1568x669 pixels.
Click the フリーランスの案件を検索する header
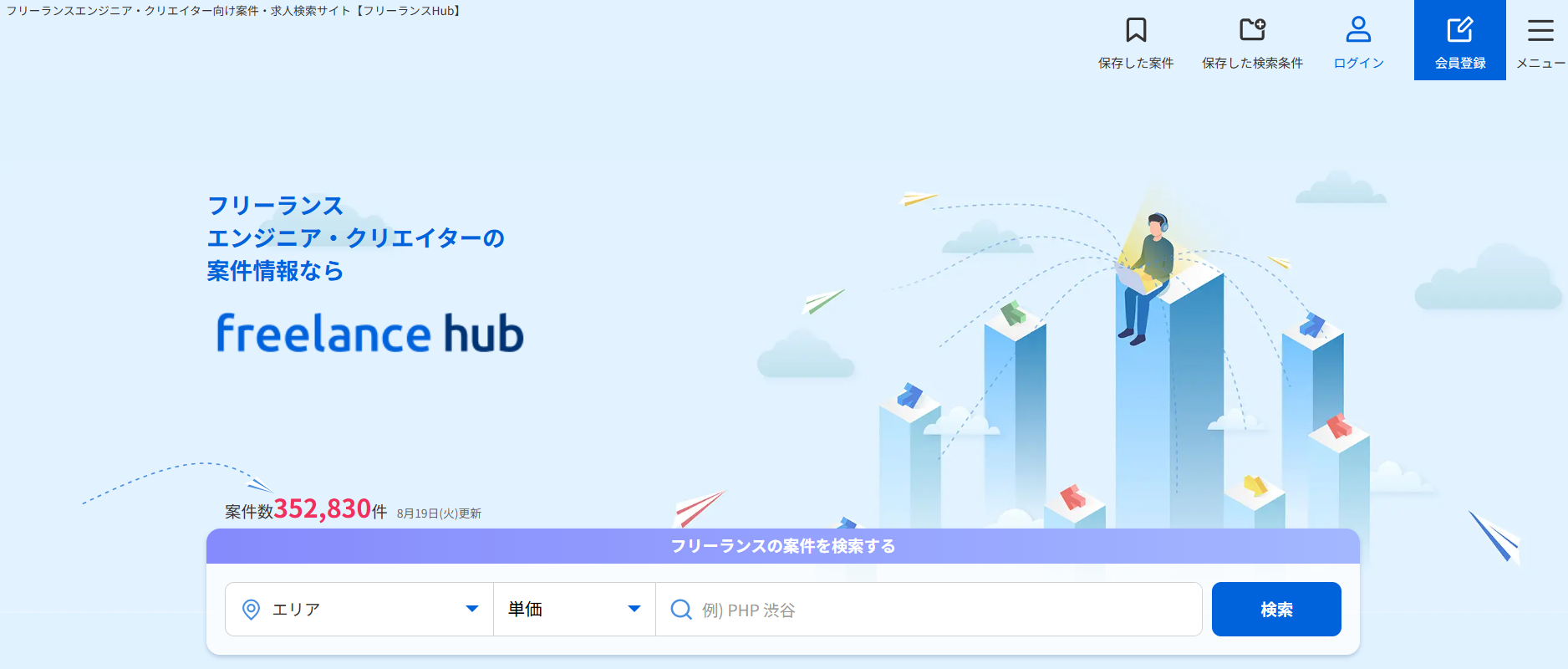point(783,546)
